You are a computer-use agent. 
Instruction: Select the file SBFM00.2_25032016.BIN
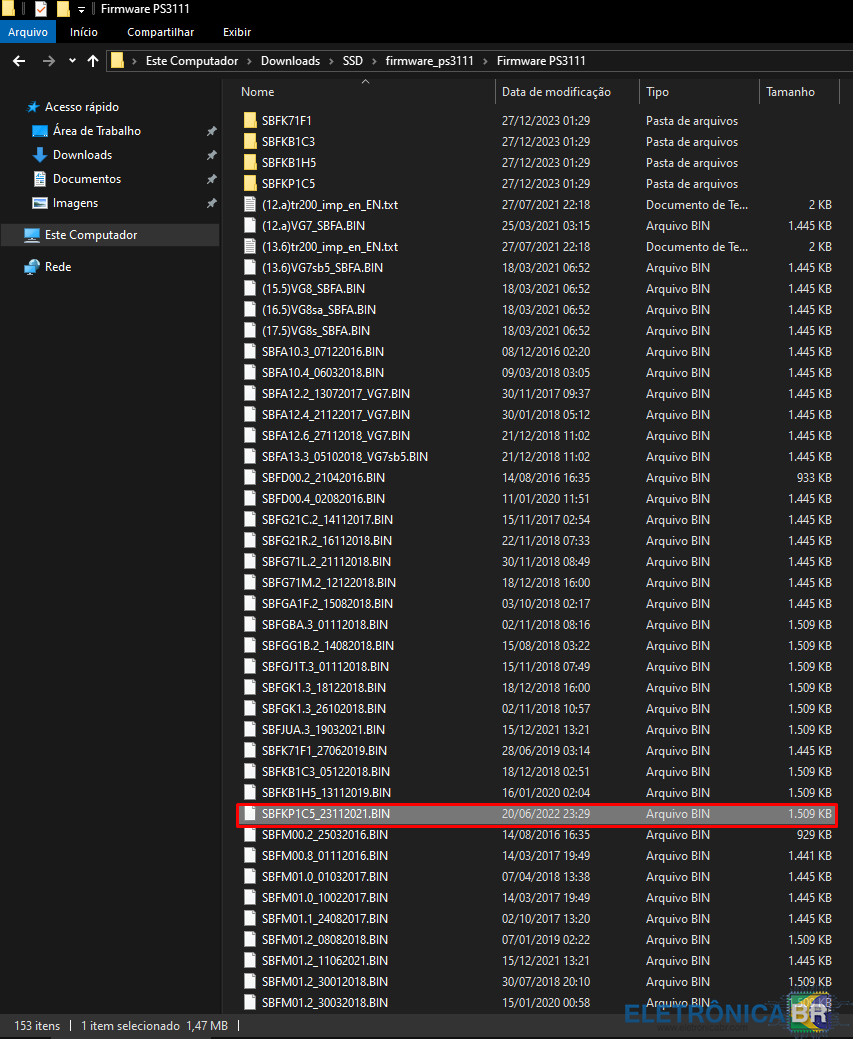pyautogui.click(x=324, y=834)
